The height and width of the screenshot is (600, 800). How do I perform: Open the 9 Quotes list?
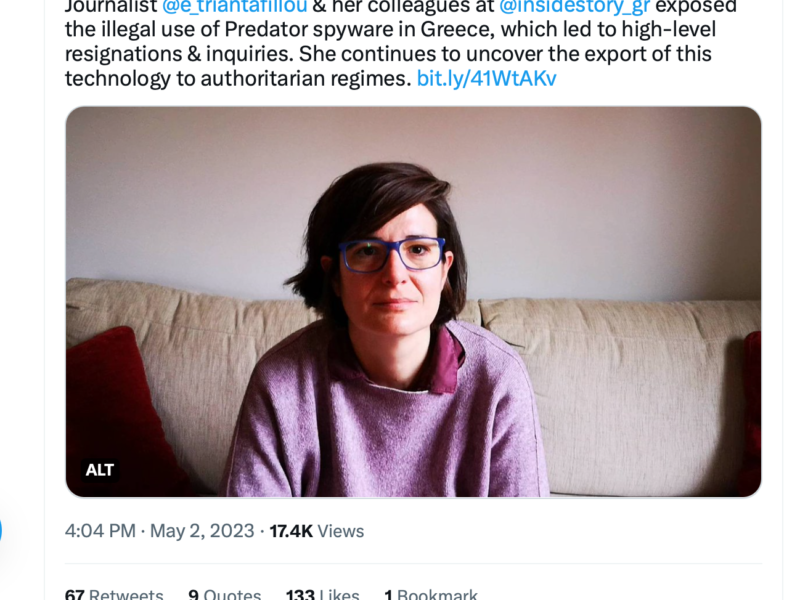pyautogui.click(x=224, y=594)
